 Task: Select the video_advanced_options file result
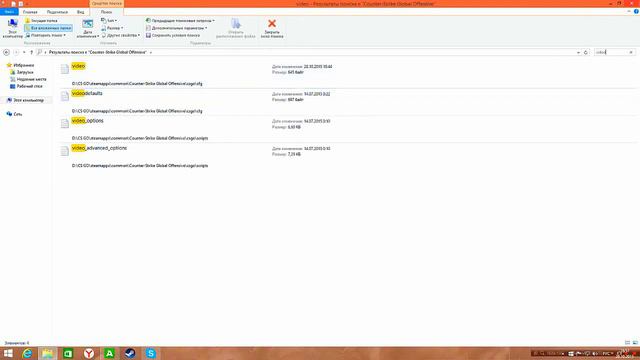click(99, 148)
